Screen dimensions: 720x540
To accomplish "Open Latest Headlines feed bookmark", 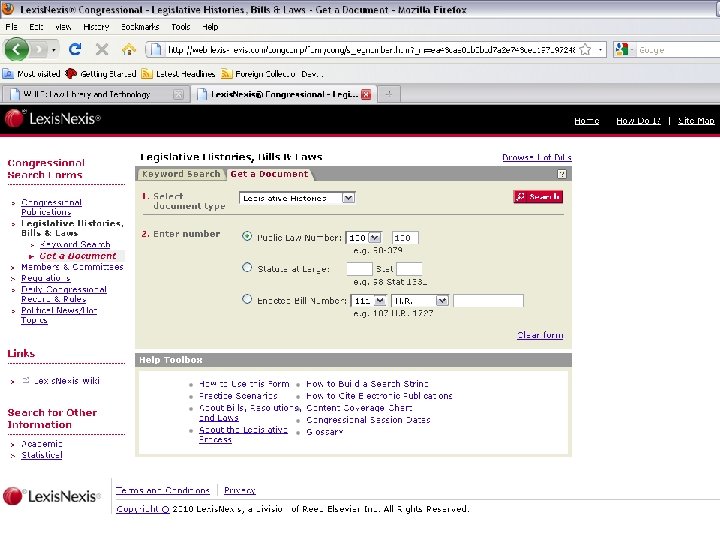I will pyautogui.click(x=178, y=73).
